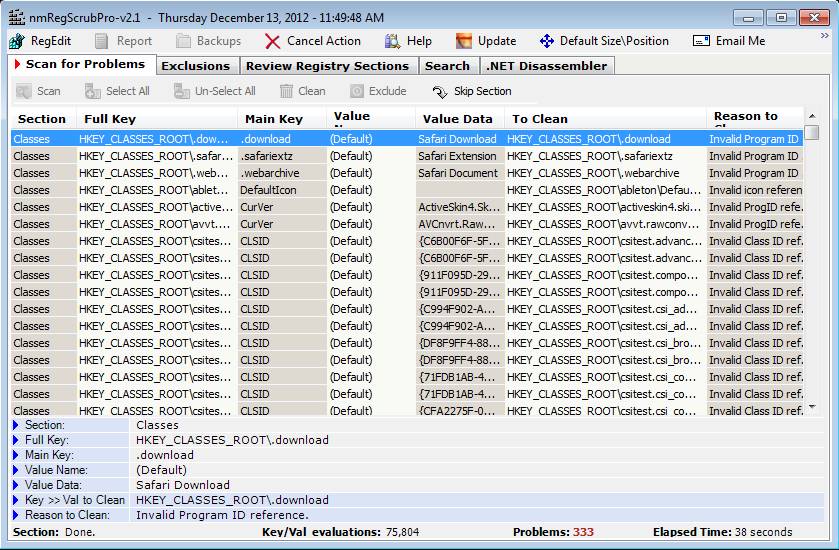Go to the .NET Disassembler tab

(546, 66)
